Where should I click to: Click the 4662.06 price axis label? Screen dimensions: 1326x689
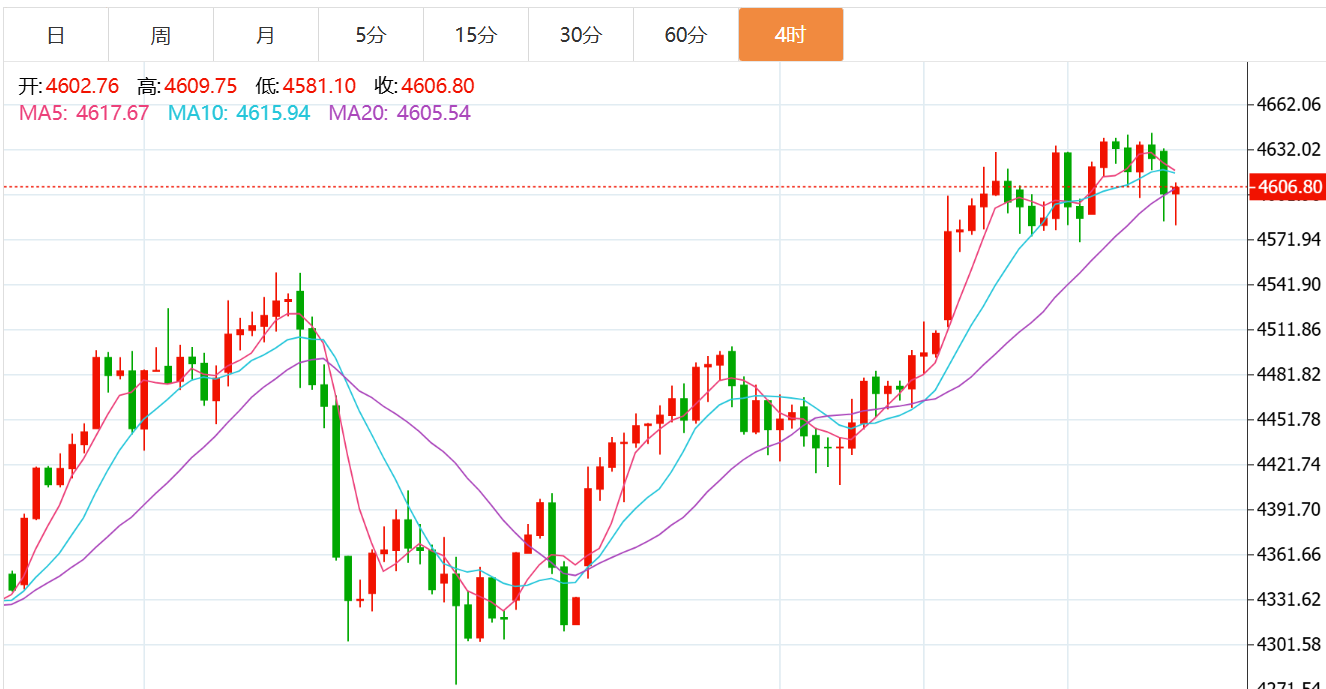coord(1287,104)
